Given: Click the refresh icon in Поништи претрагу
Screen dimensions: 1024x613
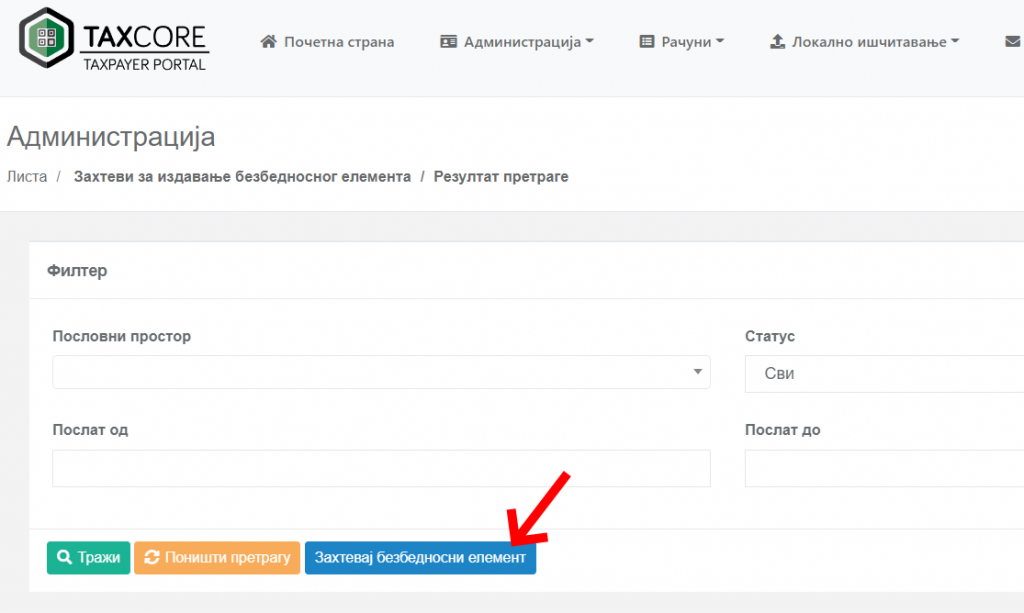Looking at the screenshot, I should [x=153, y=558].
